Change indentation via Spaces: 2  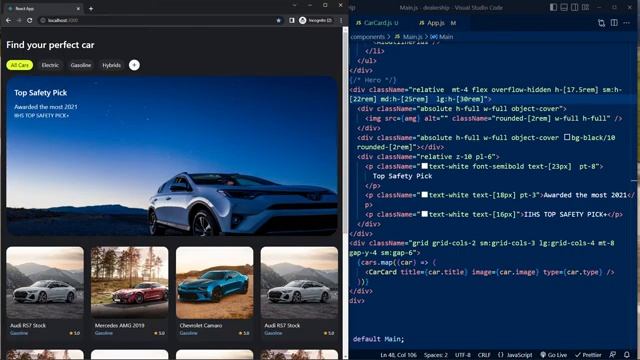(x=436, y=355)
